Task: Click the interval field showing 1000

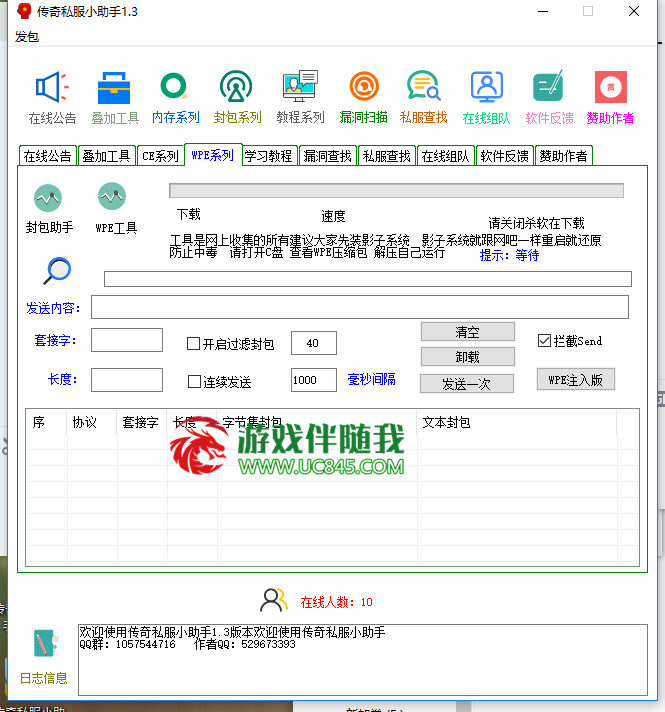Action: (x=314, y=380)
